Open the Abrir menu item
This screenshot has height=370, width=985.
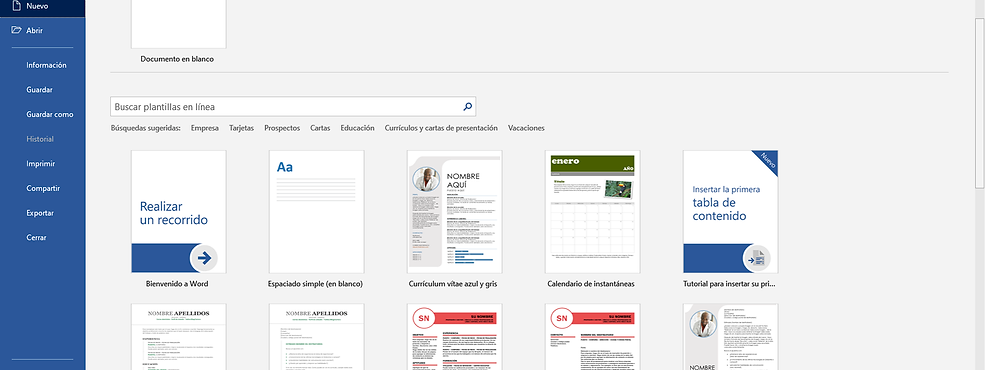point(43,30)
